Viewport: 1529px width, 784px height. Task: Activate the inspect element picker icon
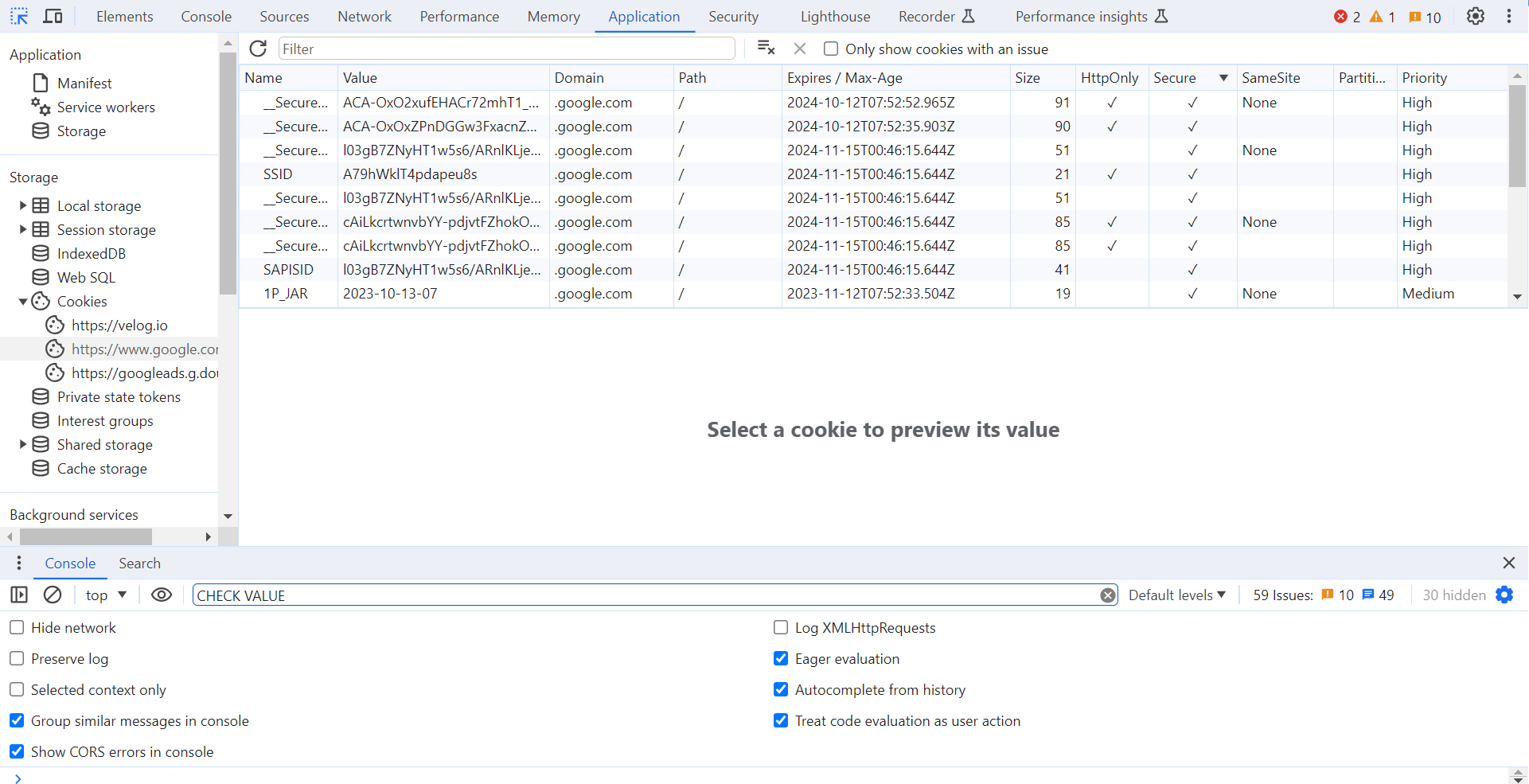click(x=19, y=16)
